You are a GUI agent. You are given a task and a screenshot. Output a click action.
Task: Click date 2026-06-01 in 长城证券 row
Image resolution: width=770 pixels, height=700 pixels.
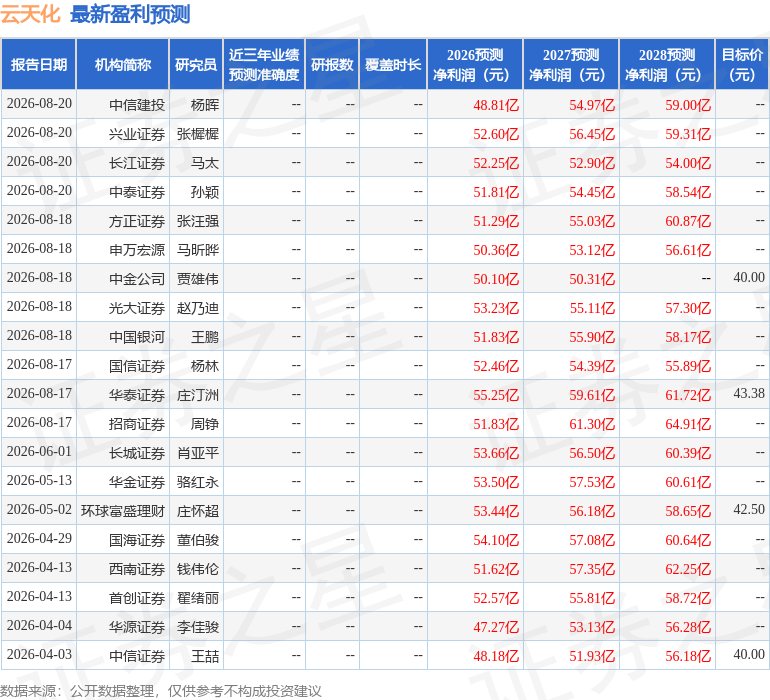(x=39, y=451)
